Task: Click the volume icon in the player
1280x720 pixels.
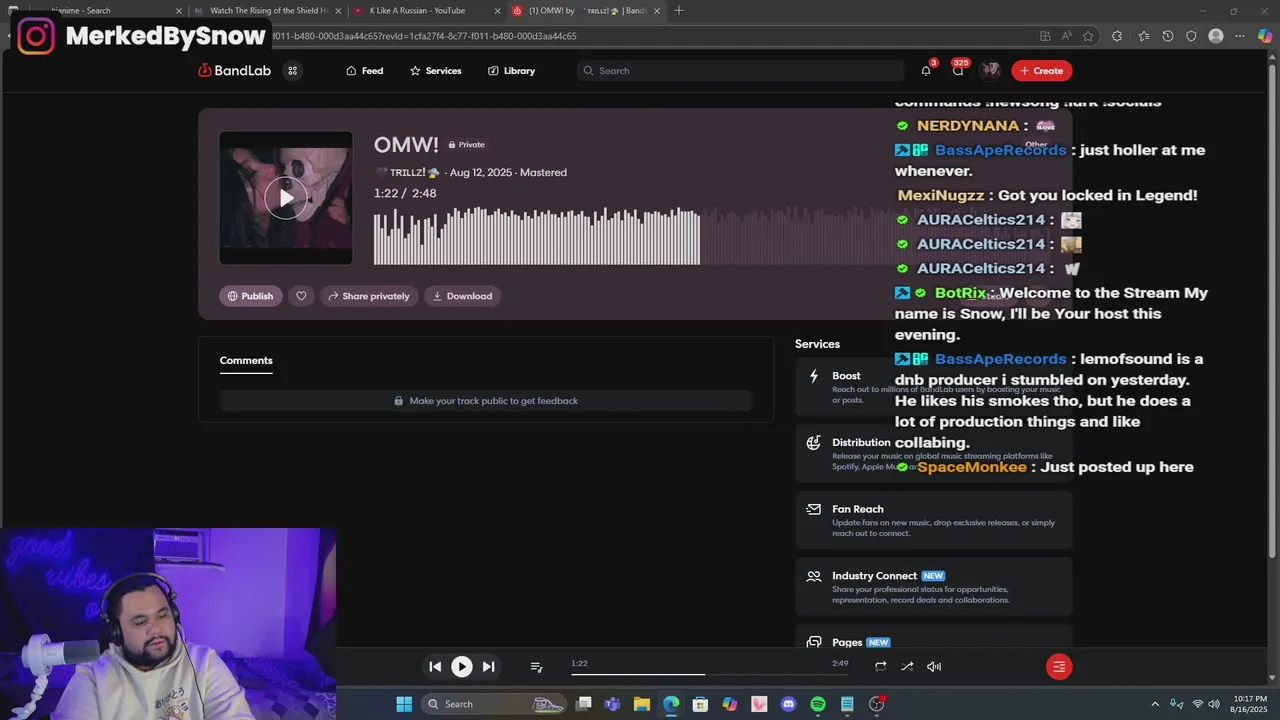Action: [x=934, y=666]
